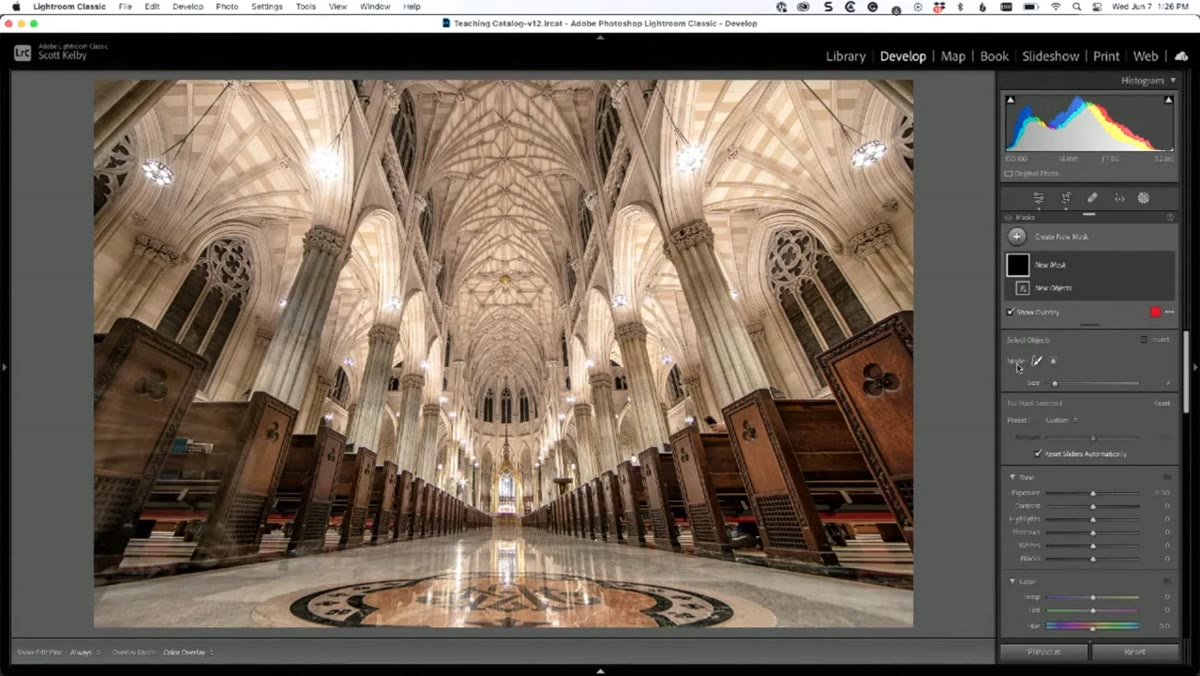
Task: Uncheck Reset Sliders Automatically
Action: (1038, 454)
